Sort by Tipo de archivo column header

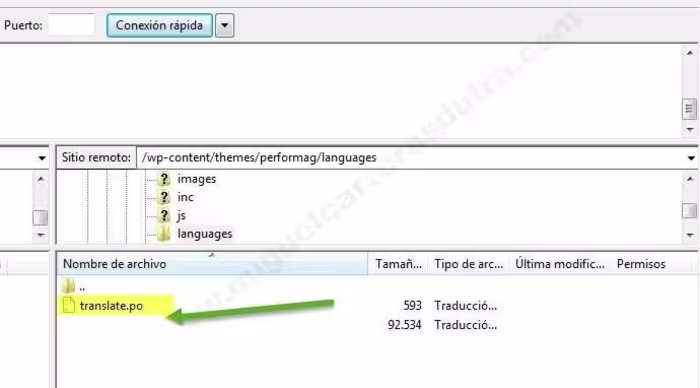469,264
